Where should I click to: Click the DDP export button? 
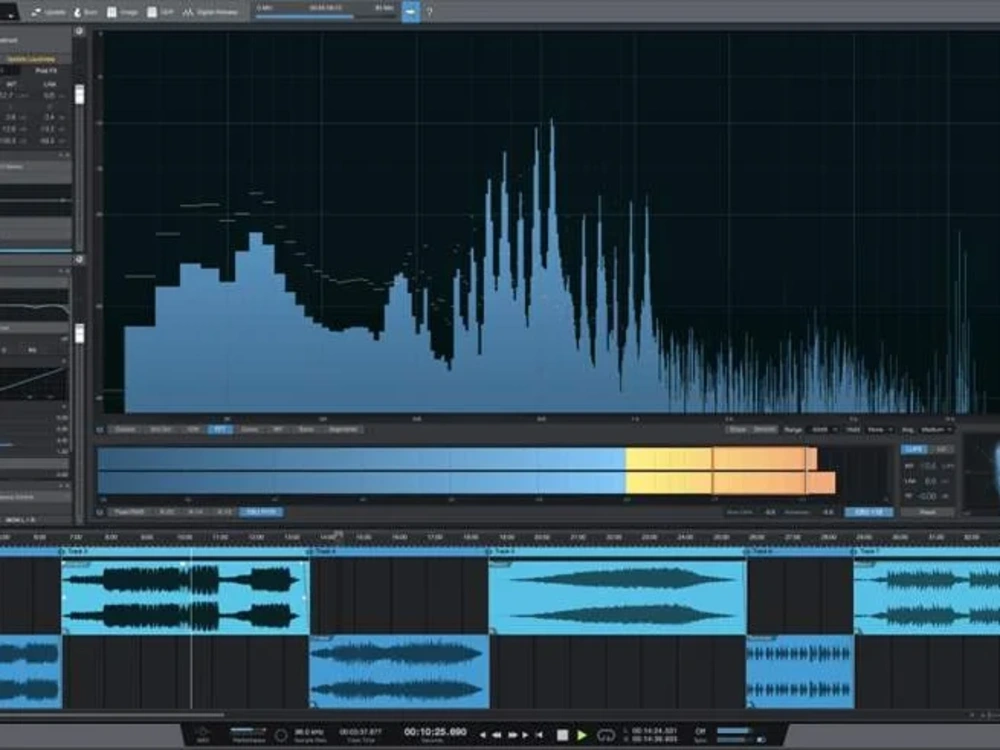(x=160, y=12)
